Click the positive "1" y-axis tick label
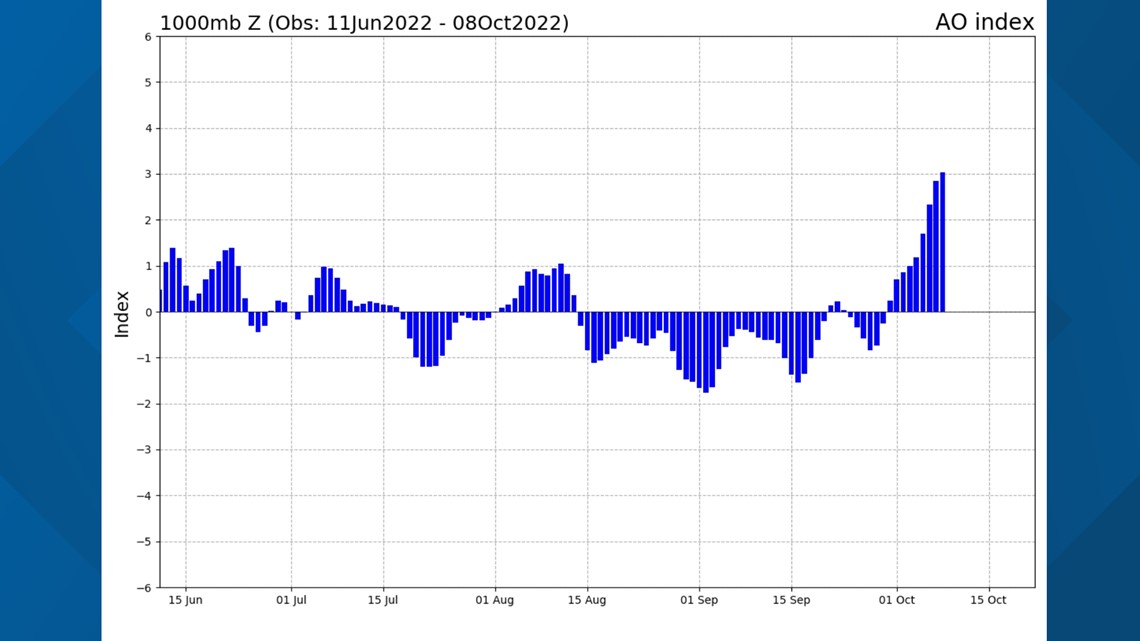1140x641 pixels. 148,267
